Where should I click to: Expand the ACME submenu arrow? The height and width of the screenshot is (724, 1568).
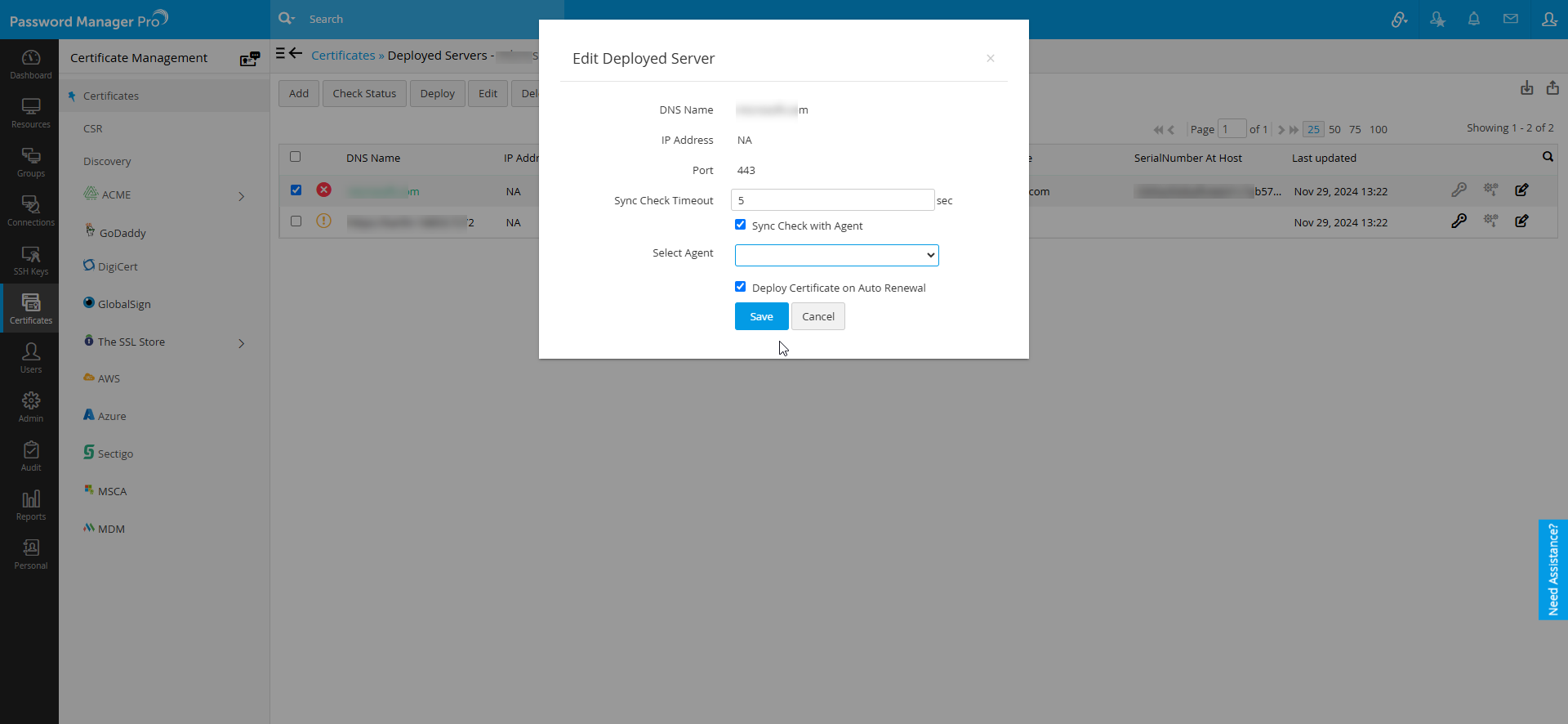click(x=241, y=196)
